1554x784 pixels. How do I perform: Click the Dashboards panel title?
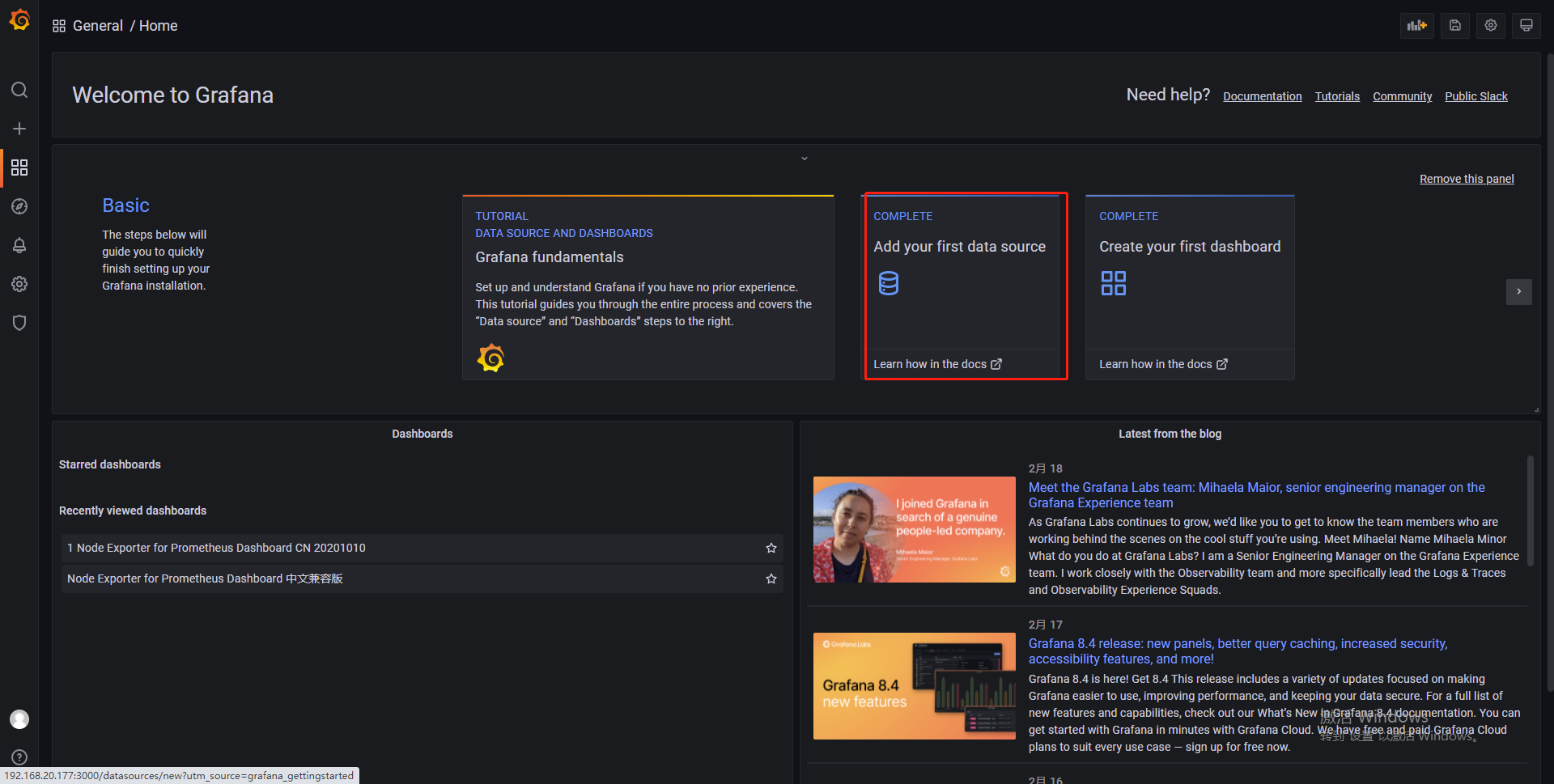422,434
